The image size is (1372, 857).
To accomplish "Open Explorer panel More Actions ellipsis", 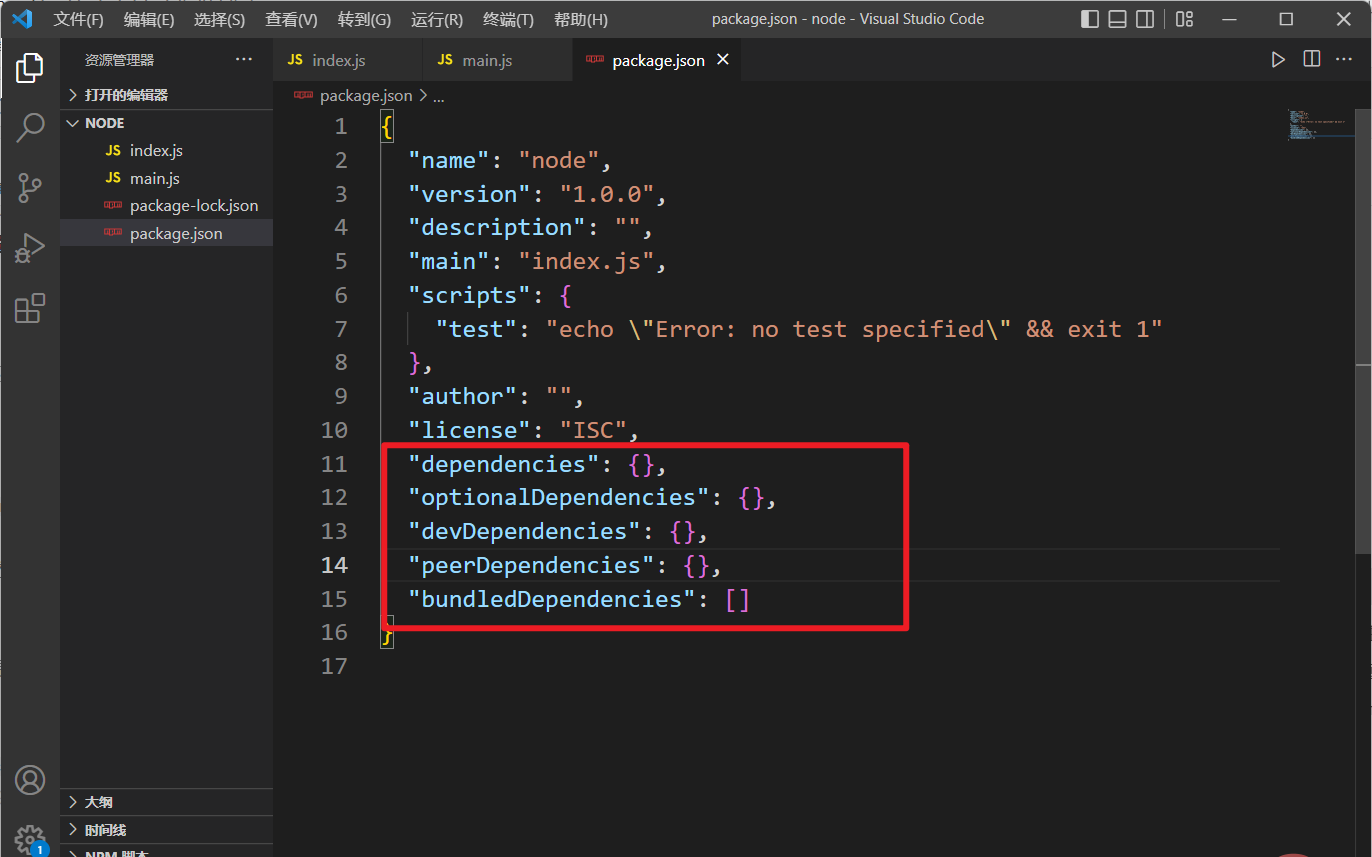I will pos(244,60).
